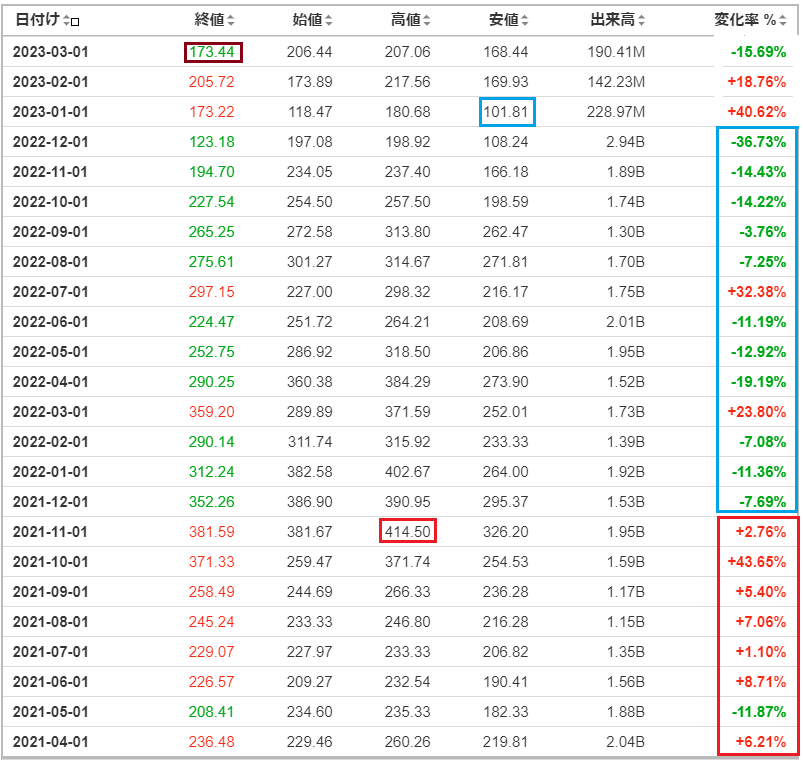803x760 pixels.
Task: Select the closing price 173.44
Action: (212, 52)
